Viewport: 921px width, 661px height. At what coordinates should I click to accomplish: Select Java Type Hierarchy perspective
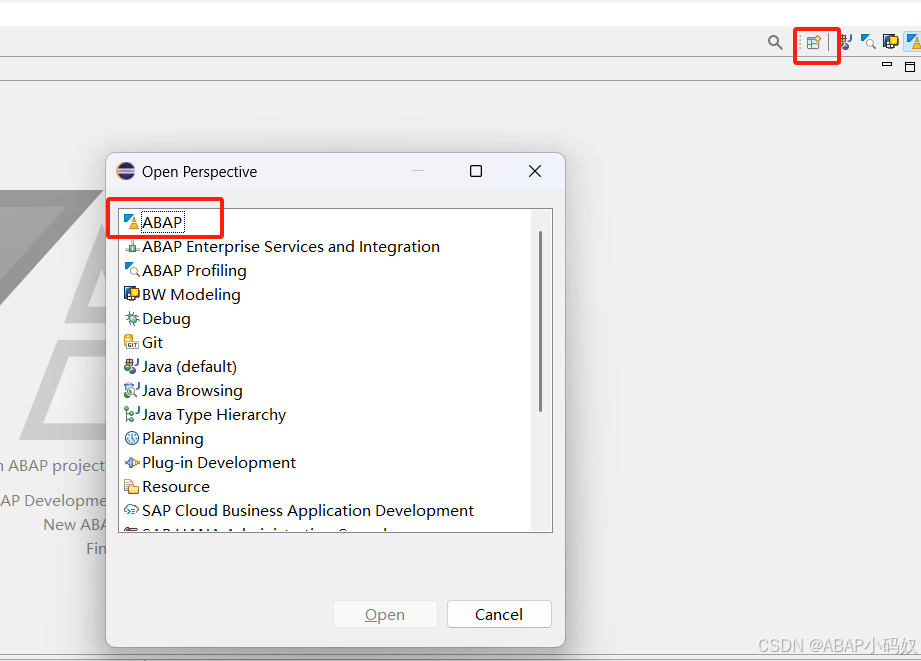pyautogui.click(x=214, y=415)
